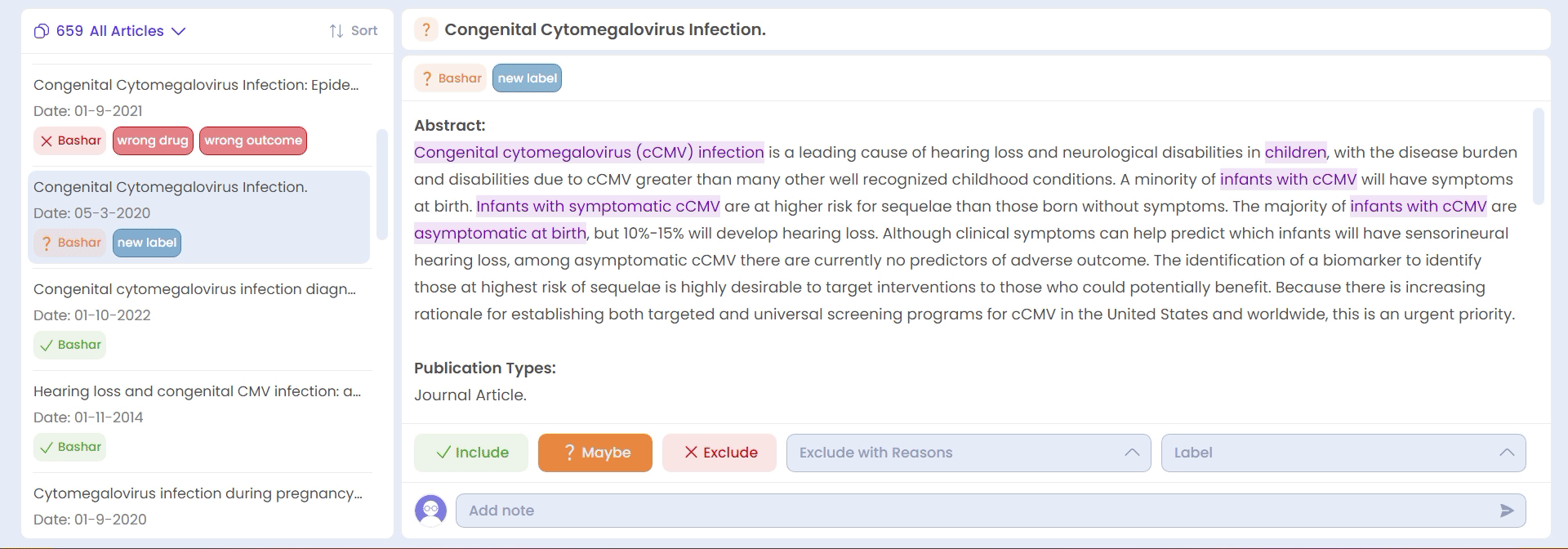1568x549 pixels.
Task: Click the wrong drug label tag
Action: 153,141
